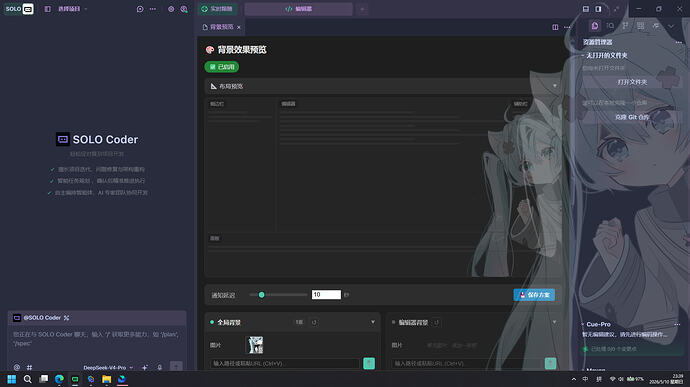Click the SOLO logo icon in title bar
Viewport: 690px width, 387px height.
[x=19, y=9]
